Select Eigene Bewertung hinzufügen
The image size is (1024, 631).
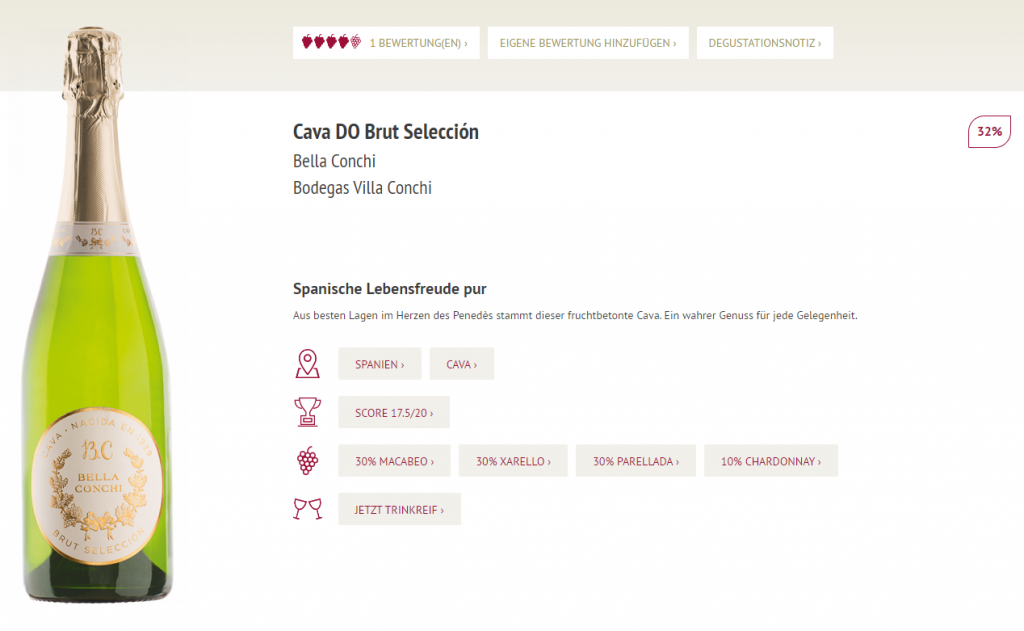click(588, 43)
